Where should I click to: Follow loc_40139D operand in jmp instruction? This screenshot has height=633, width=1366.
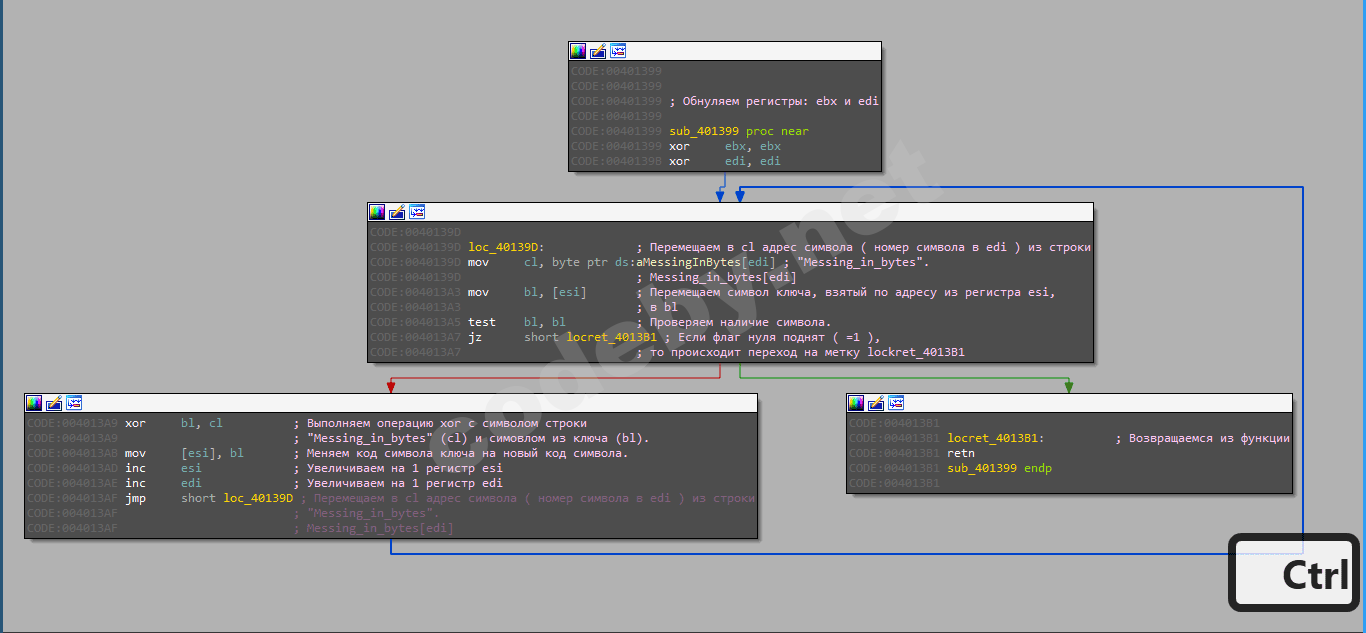pos(258,498)
